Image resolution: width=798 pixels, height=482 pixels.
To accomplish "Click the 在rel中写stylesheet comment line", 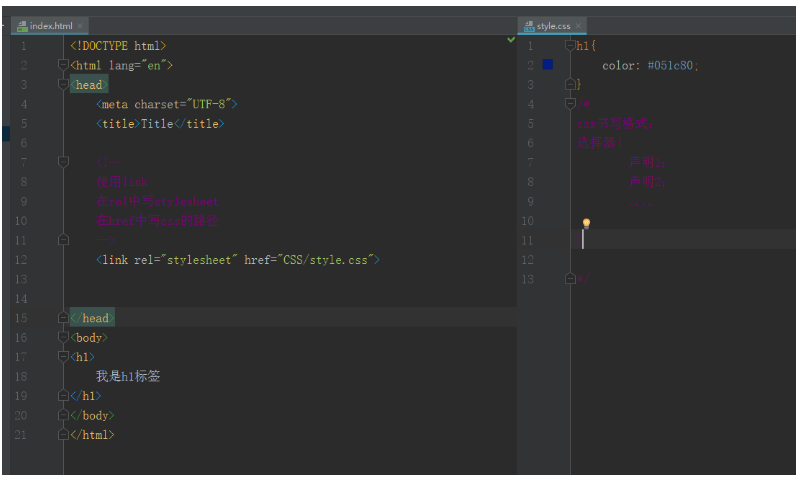I will pos(157,202).
